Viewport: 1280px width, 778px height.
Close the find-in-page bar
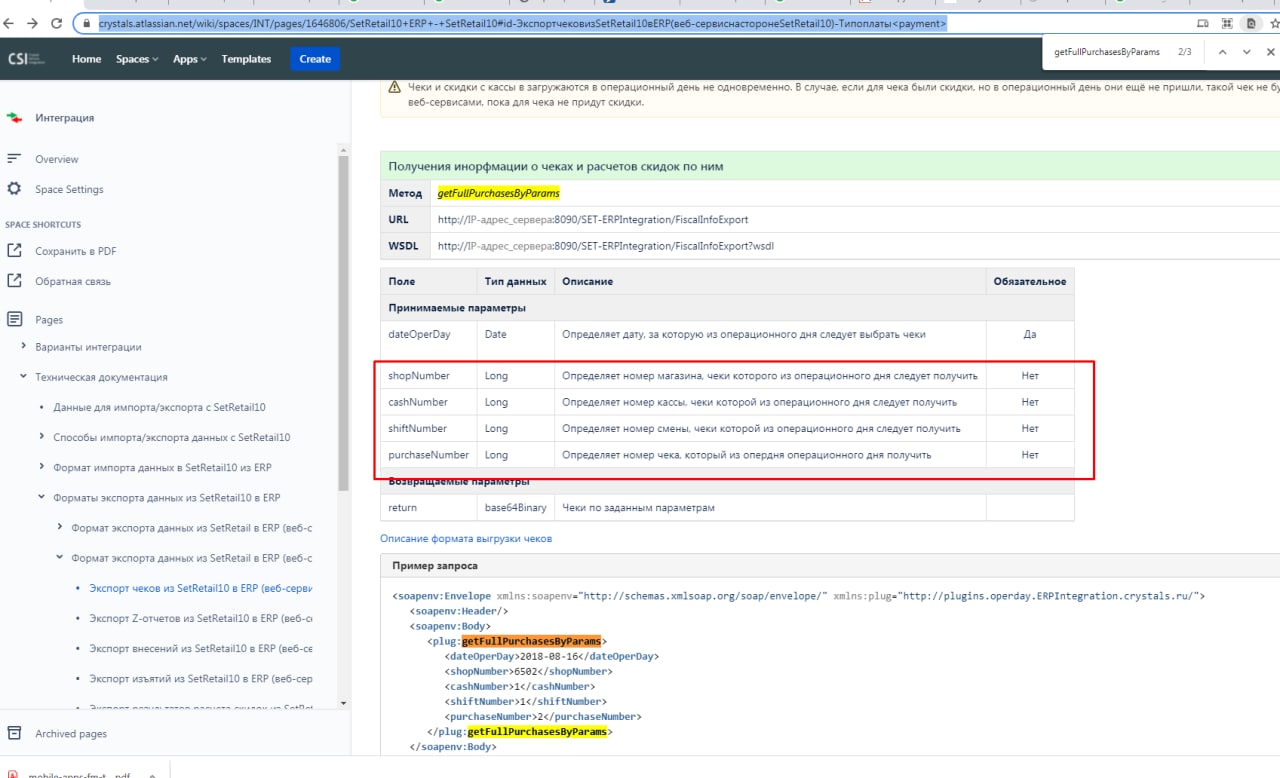1270,52
